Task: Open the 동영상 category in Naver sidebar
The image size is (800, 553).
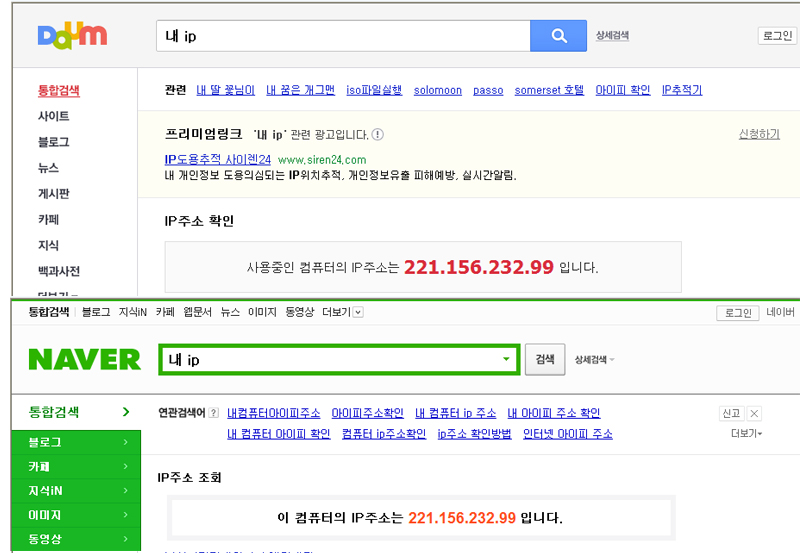Action: pos(76,539)
